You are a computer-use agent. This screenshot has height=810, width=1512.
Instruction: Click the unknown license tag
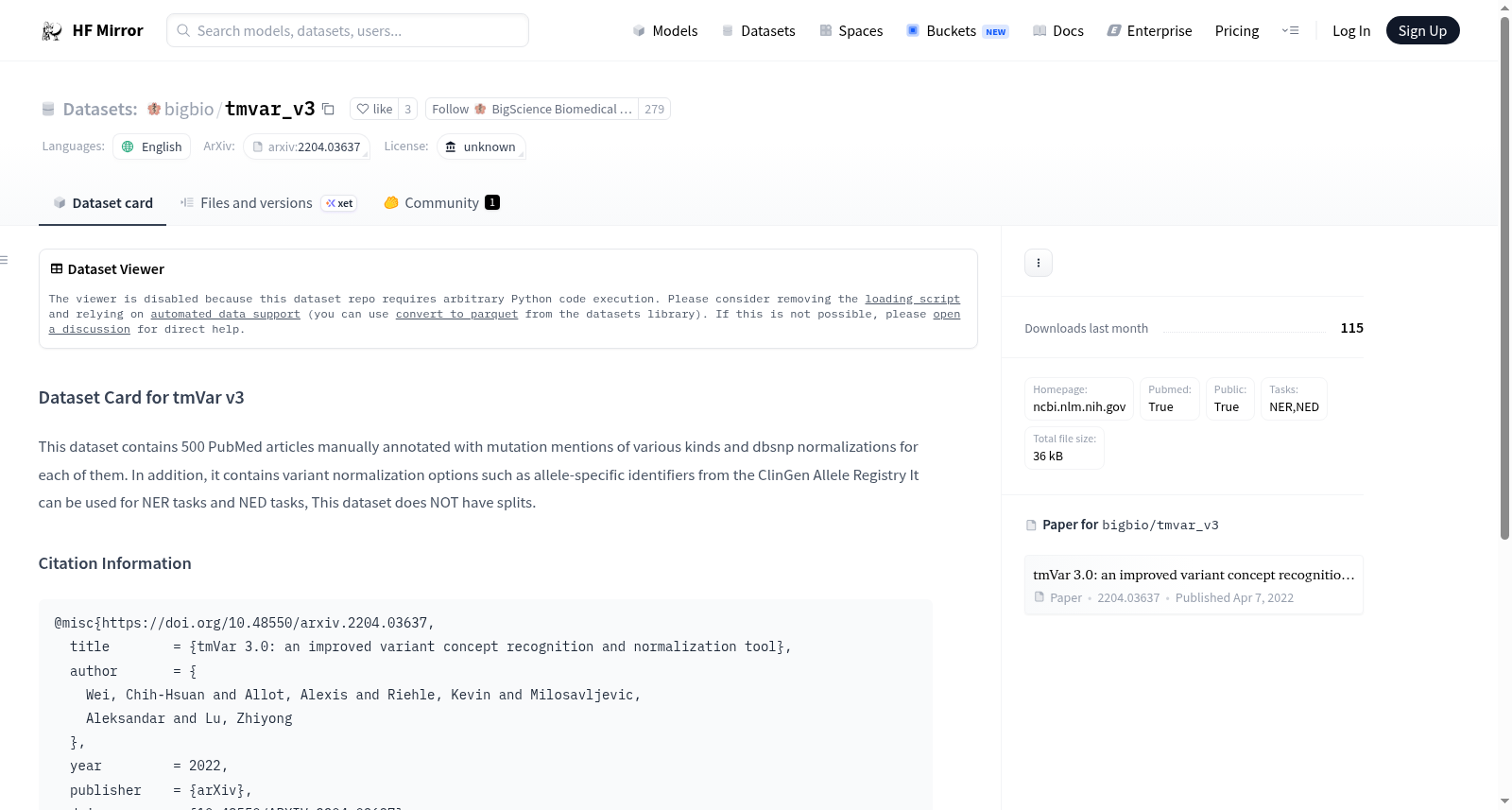[481, 147]
